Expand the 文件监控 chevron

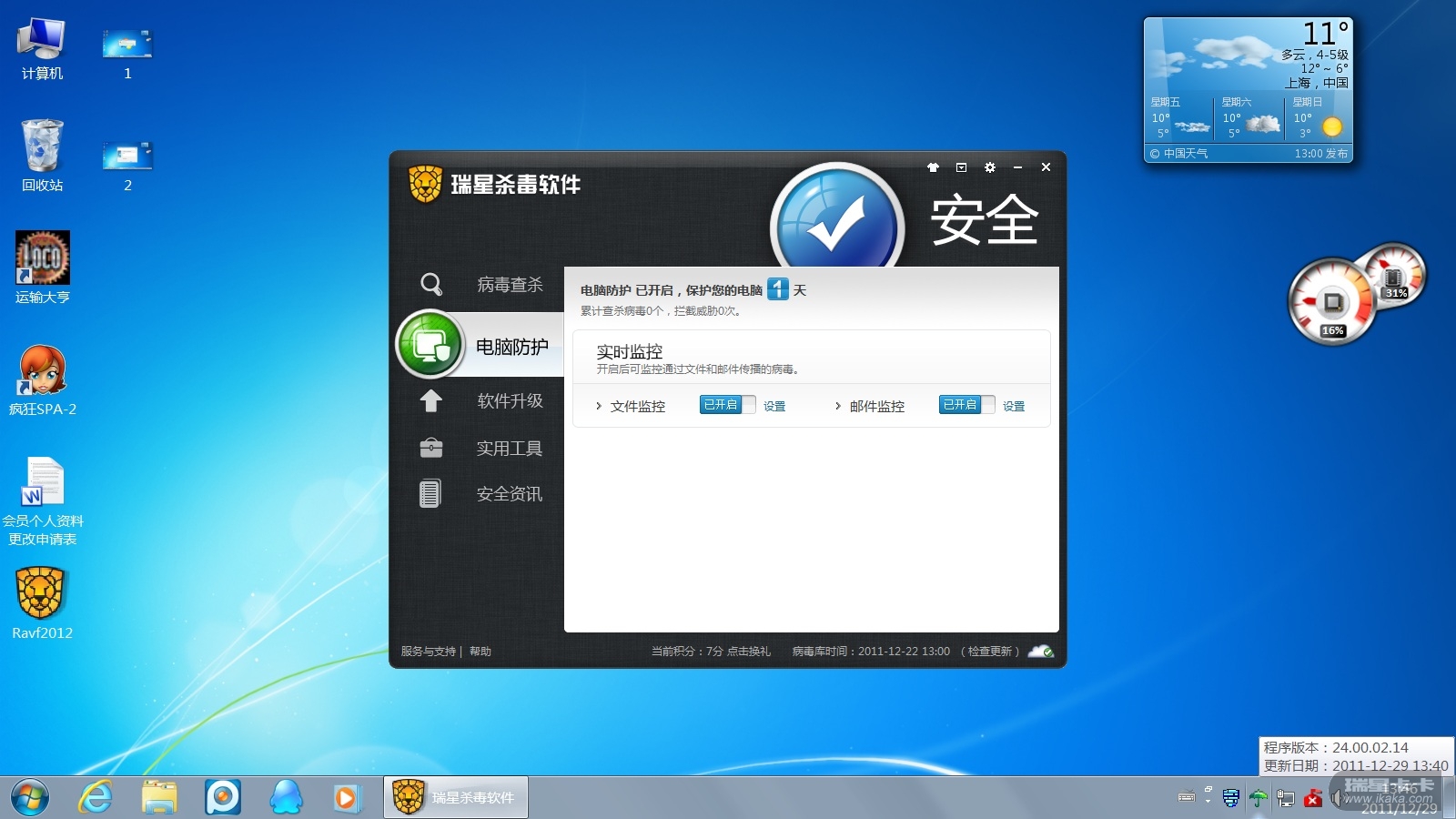pos(598,406)
